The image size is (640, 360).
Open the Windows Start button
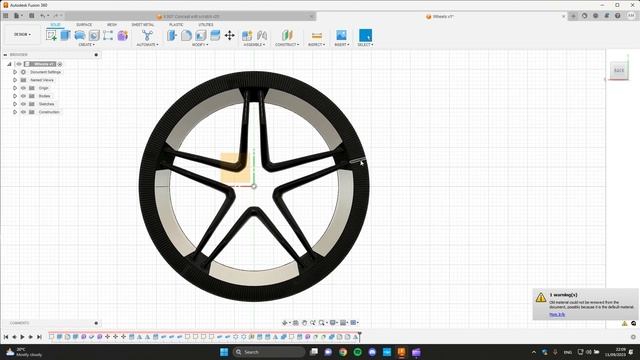[224, 352]
